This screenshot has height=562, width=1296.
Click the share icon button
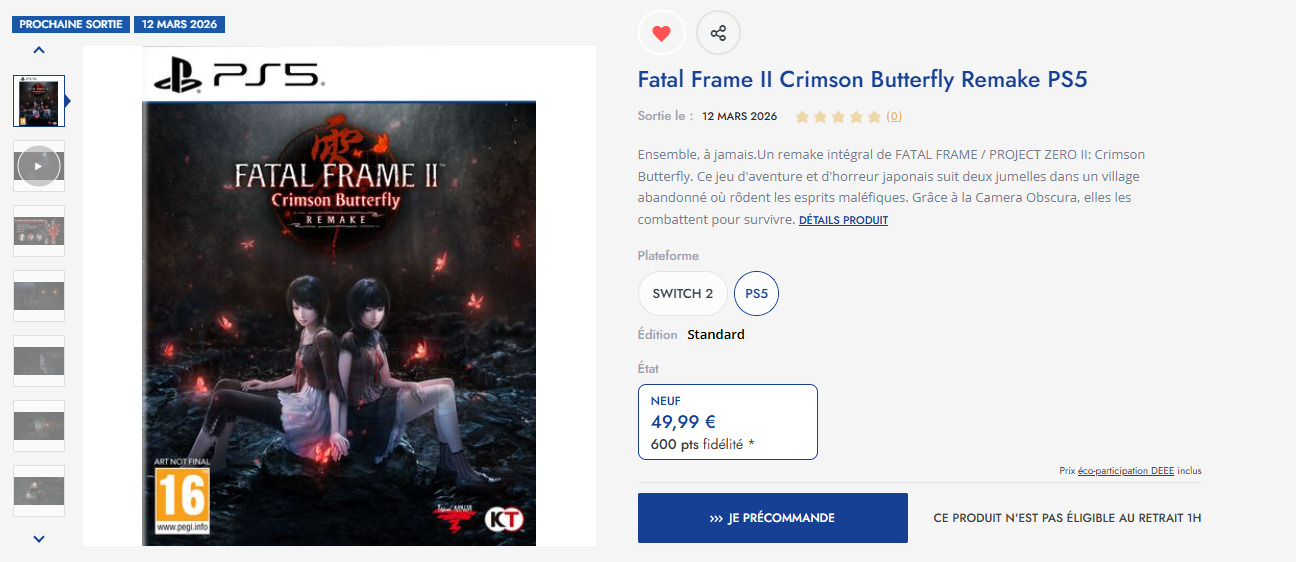point(718,33)
